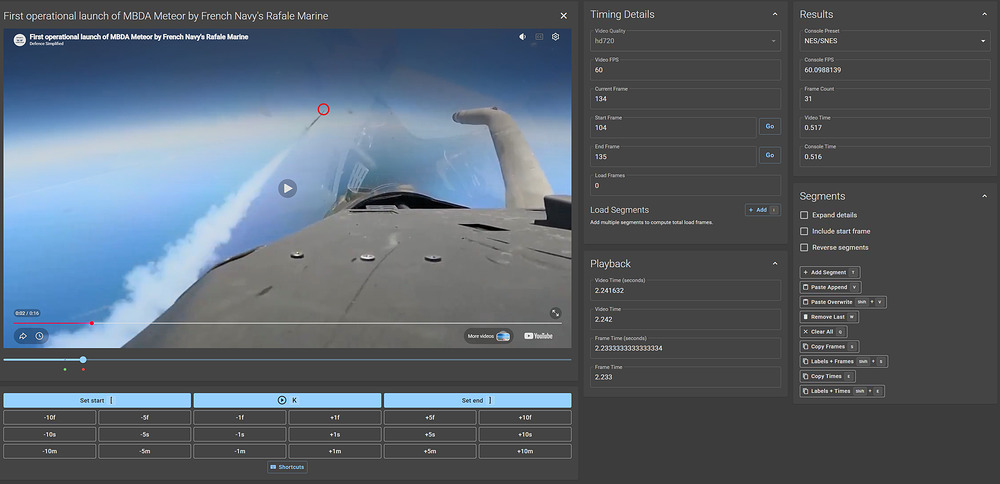Jump forward ten minutes with +10m
The image size is (1000, 484).
click(x=525, y=451)
